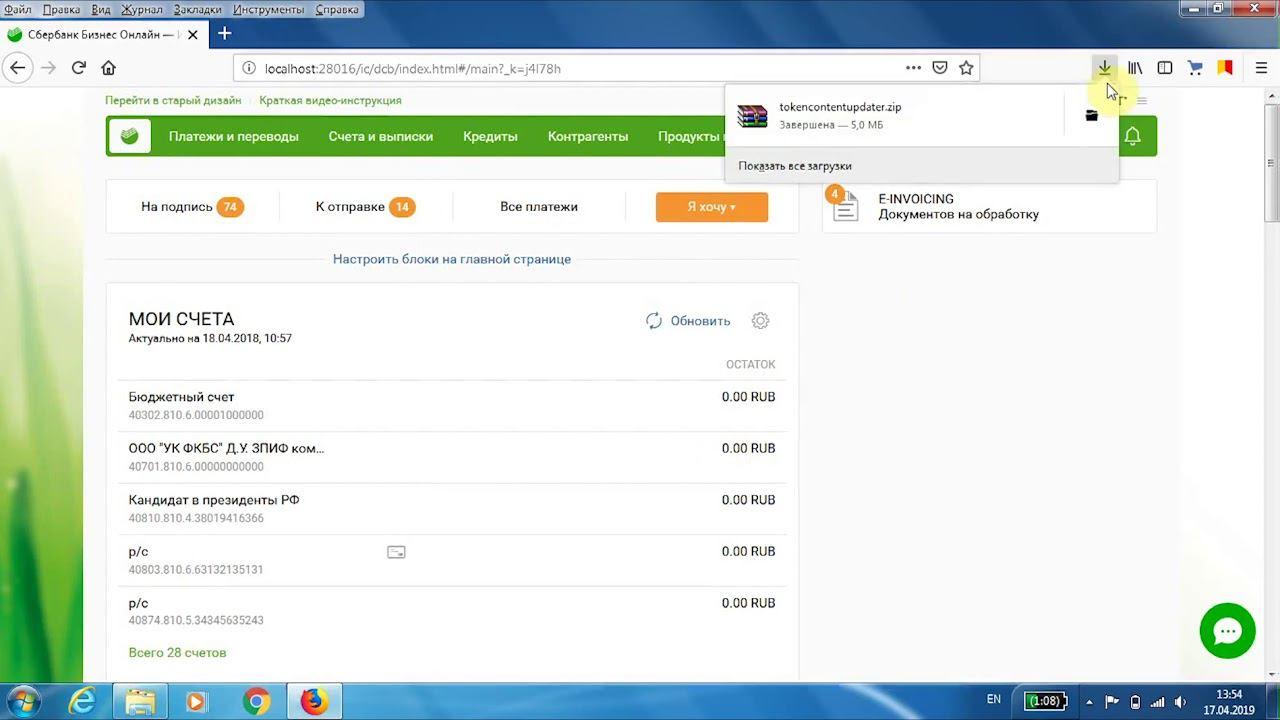Open the Файл menu

click(x=18, y=9)
